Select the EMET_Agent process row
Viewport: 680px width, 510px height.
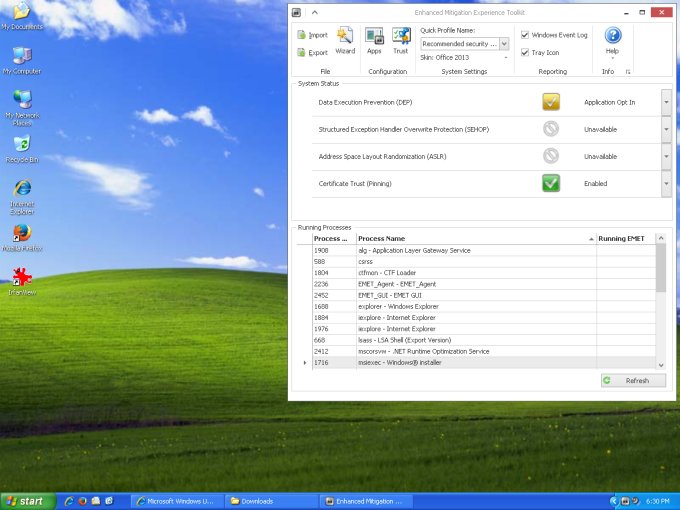tap(484, 284)
